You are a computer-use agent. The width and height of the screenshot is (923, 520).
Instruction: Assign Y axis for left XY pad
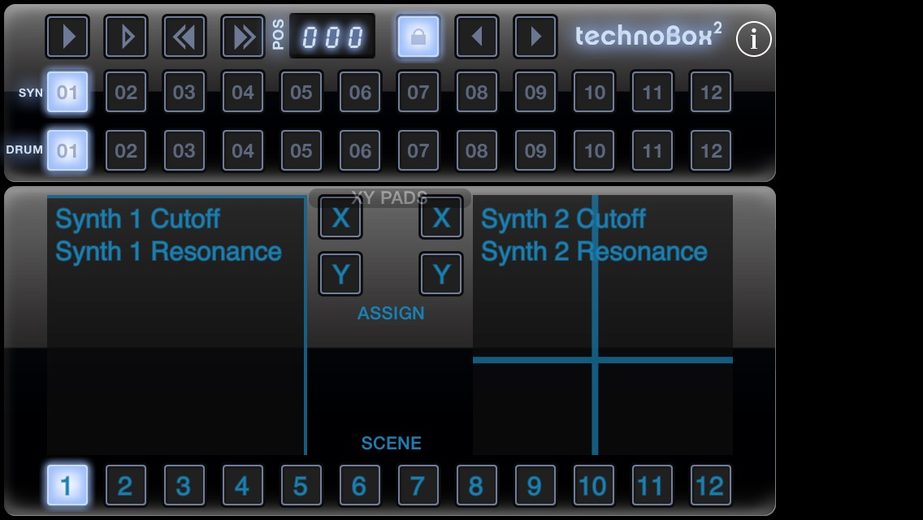click(x=340, y=274)
